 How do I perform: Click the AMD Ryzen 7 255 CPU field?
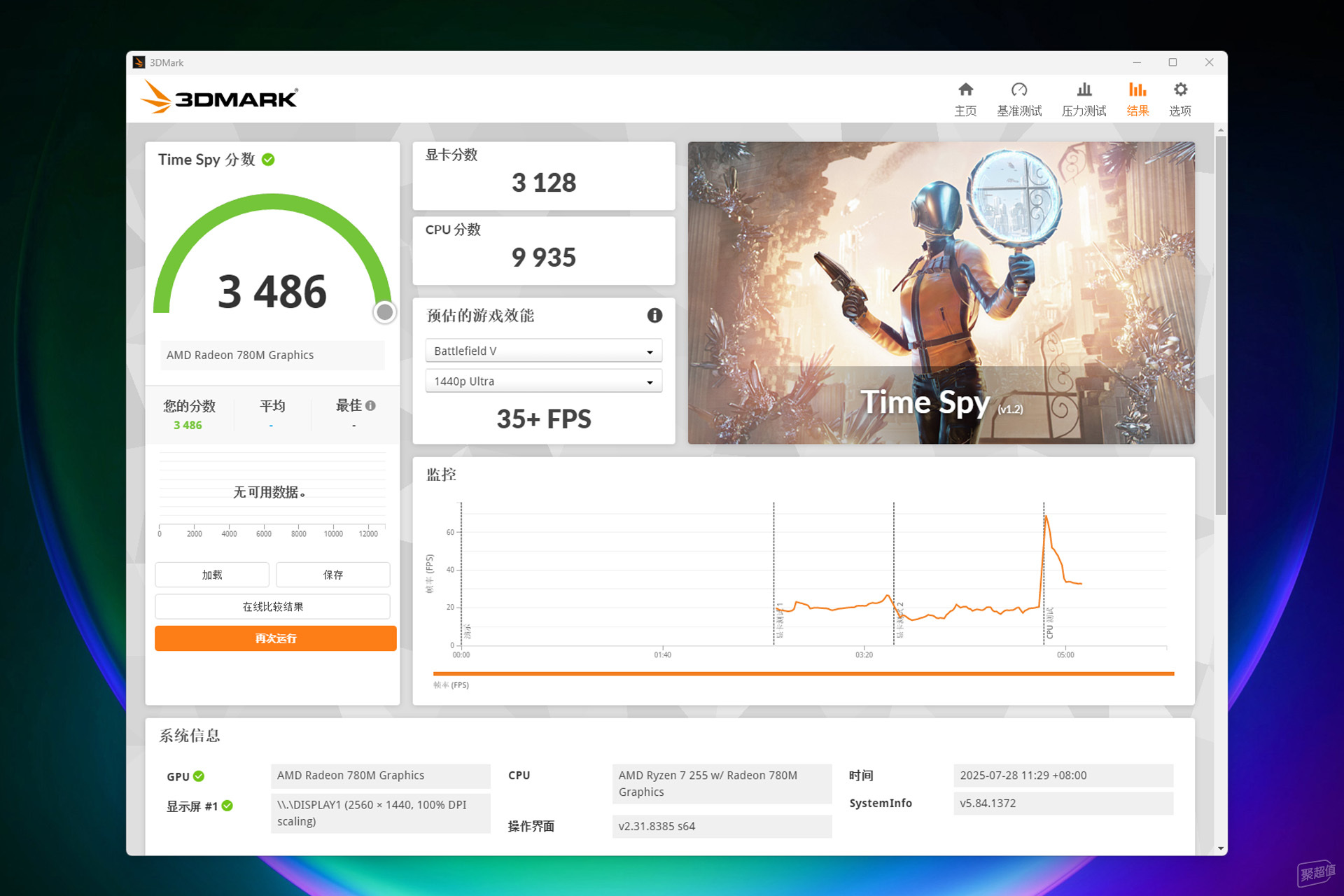click(x=722, y=784)
